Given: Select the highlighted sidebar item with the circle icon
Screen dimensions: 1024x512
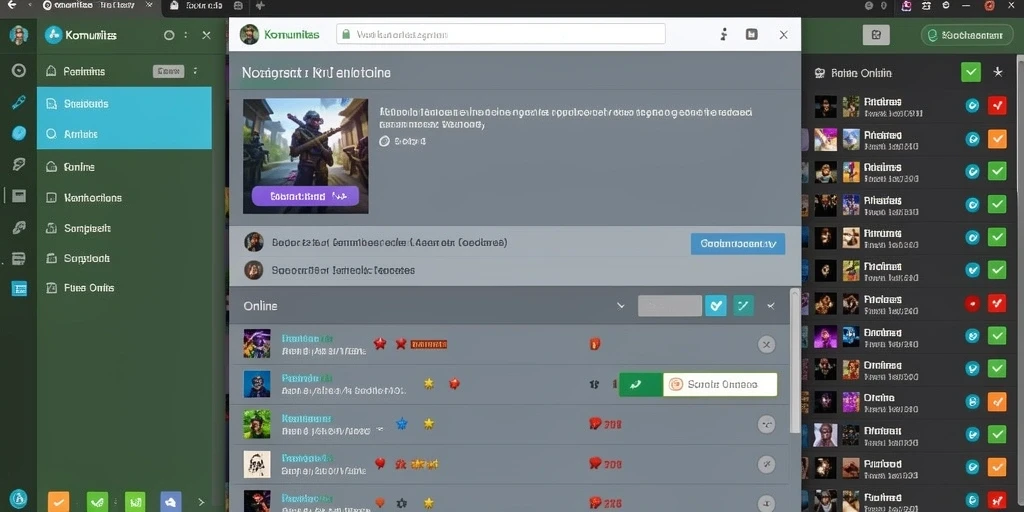Looking at the screenshot, I should [124, 134].
